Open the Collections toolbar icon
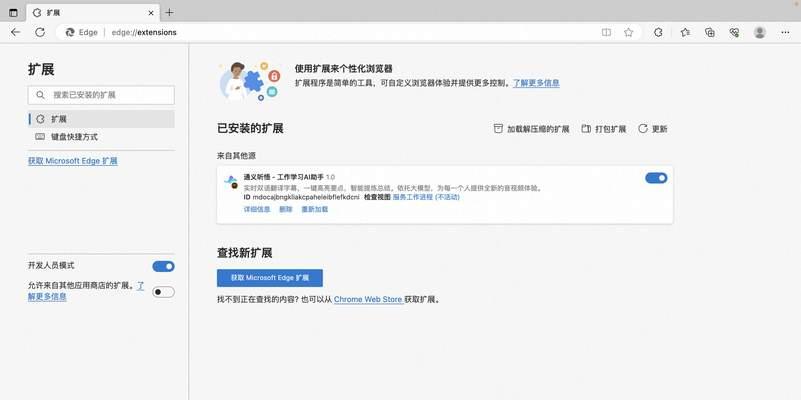 [x=710, y=32]
